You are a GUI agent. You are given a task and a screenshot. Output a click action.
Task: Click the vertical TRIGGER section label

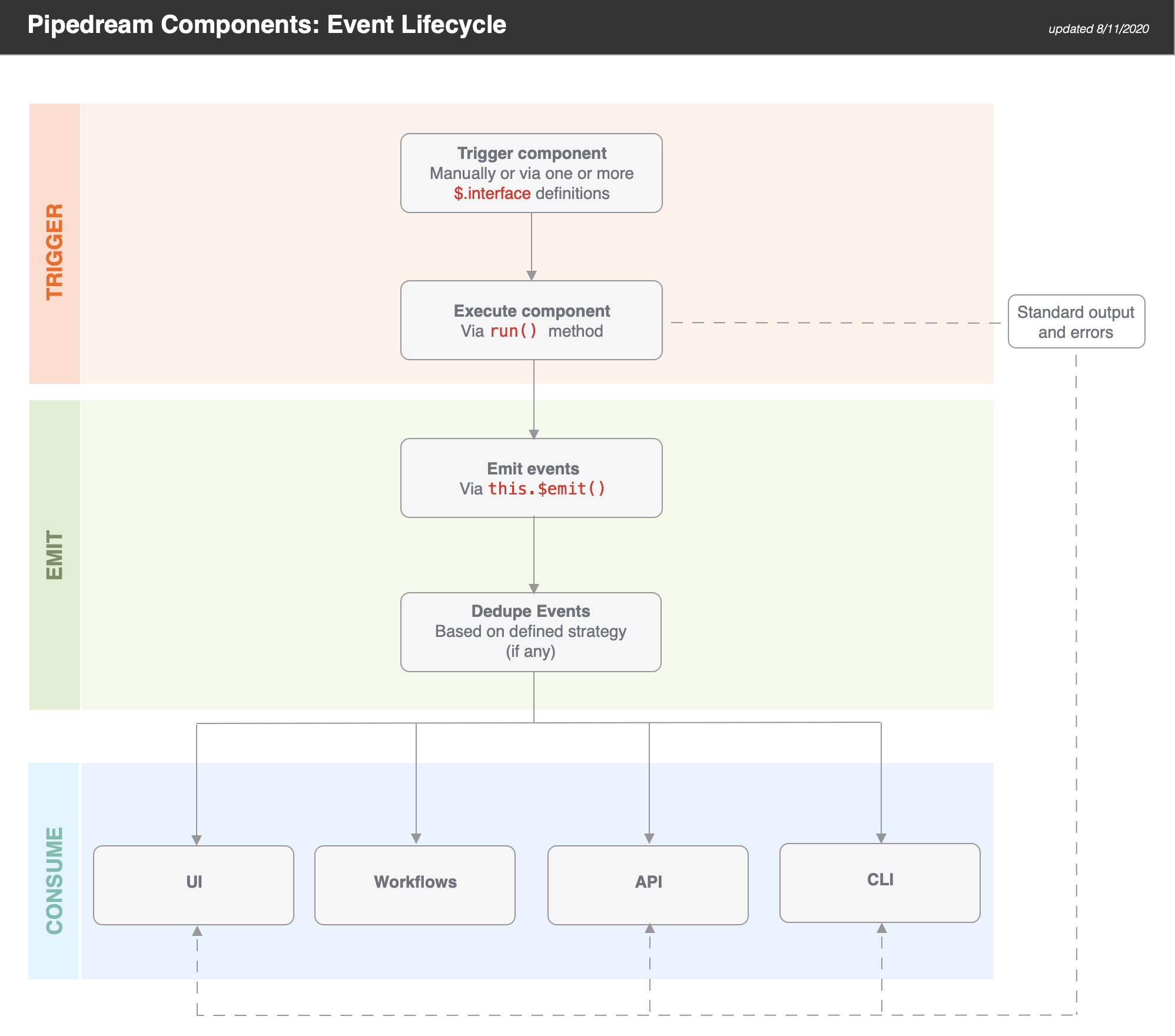(x=55, y=252)
